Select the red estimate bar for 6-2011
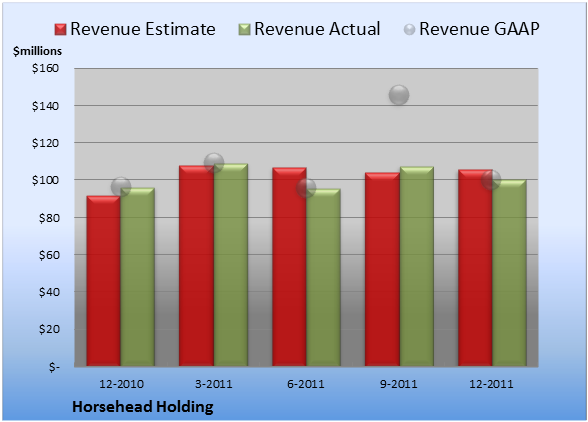 (x=289, y=267)
